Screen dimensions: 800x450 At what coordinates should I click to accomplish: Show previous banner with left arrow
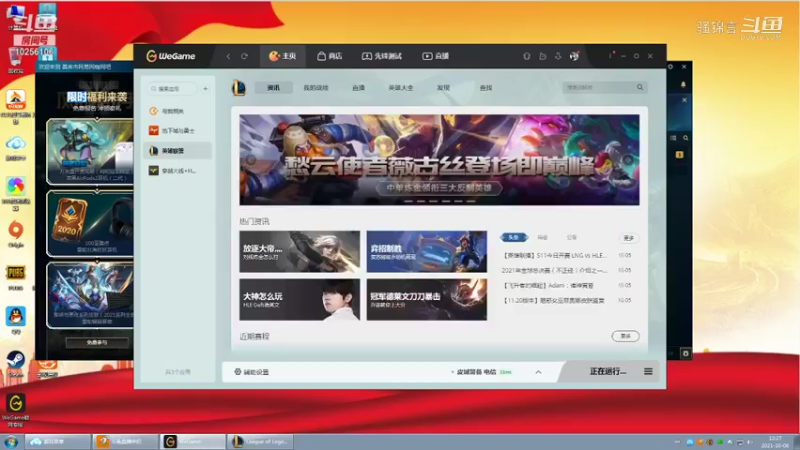pyautogui.click(x=251, y=160)
